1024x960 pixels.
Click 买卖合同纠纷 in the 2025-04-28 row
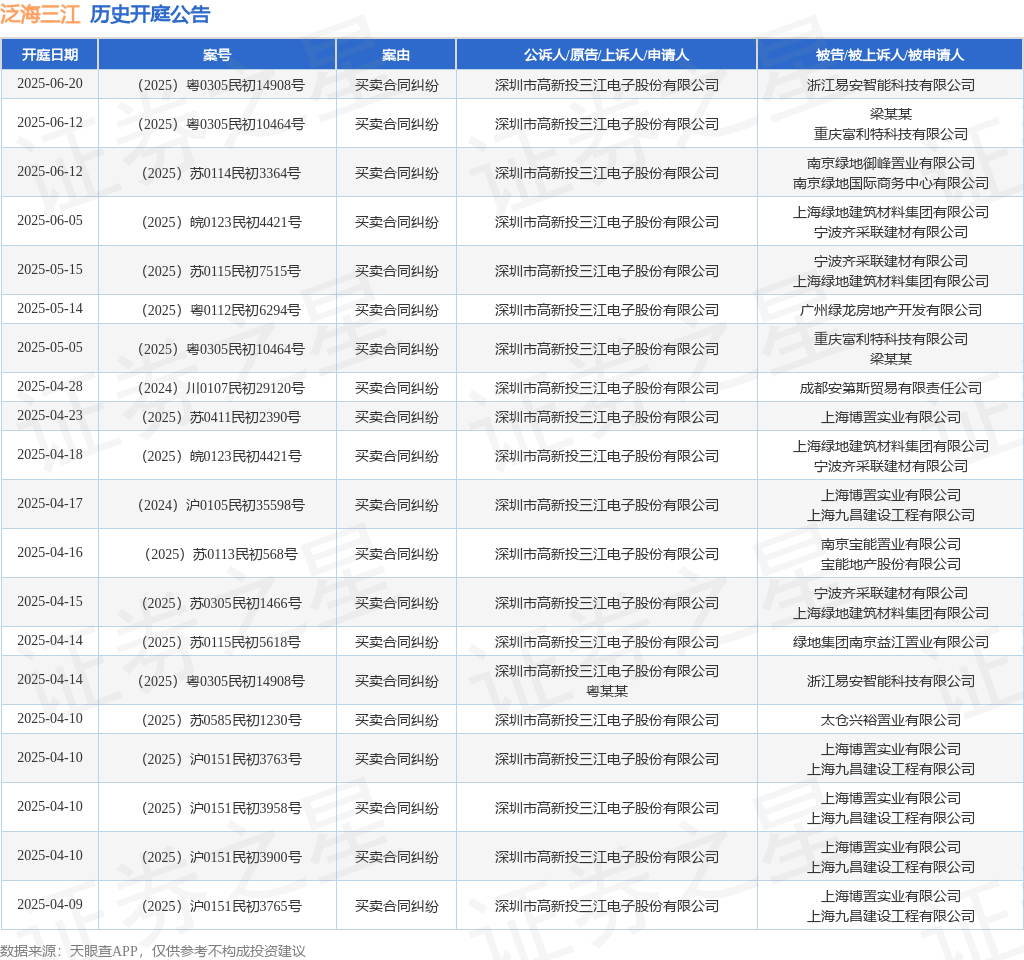[x=396, y=388]
